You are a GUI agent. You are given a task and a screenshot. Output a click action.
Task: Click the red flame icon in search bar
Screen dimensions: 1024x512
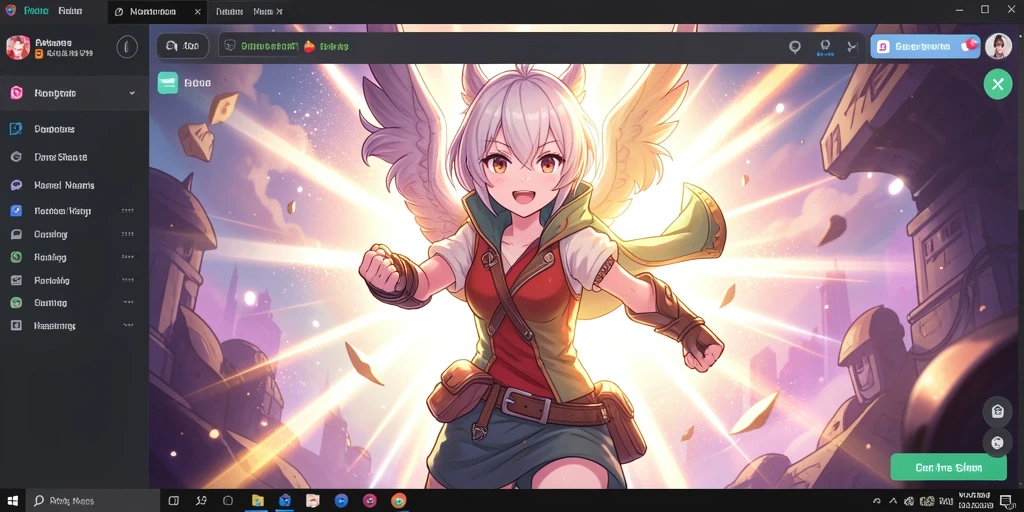point(310,46)
